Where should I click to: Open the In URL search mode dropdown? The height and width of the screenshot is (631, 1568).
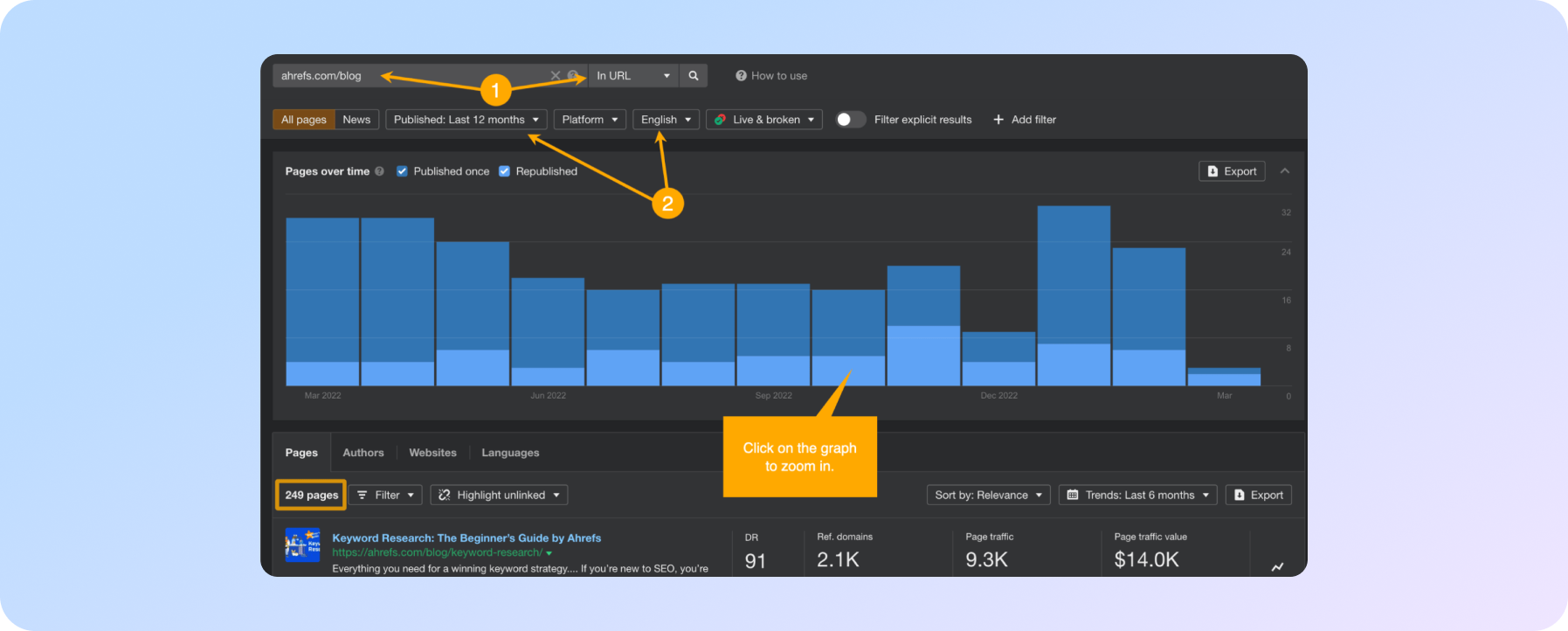point(633,76)
